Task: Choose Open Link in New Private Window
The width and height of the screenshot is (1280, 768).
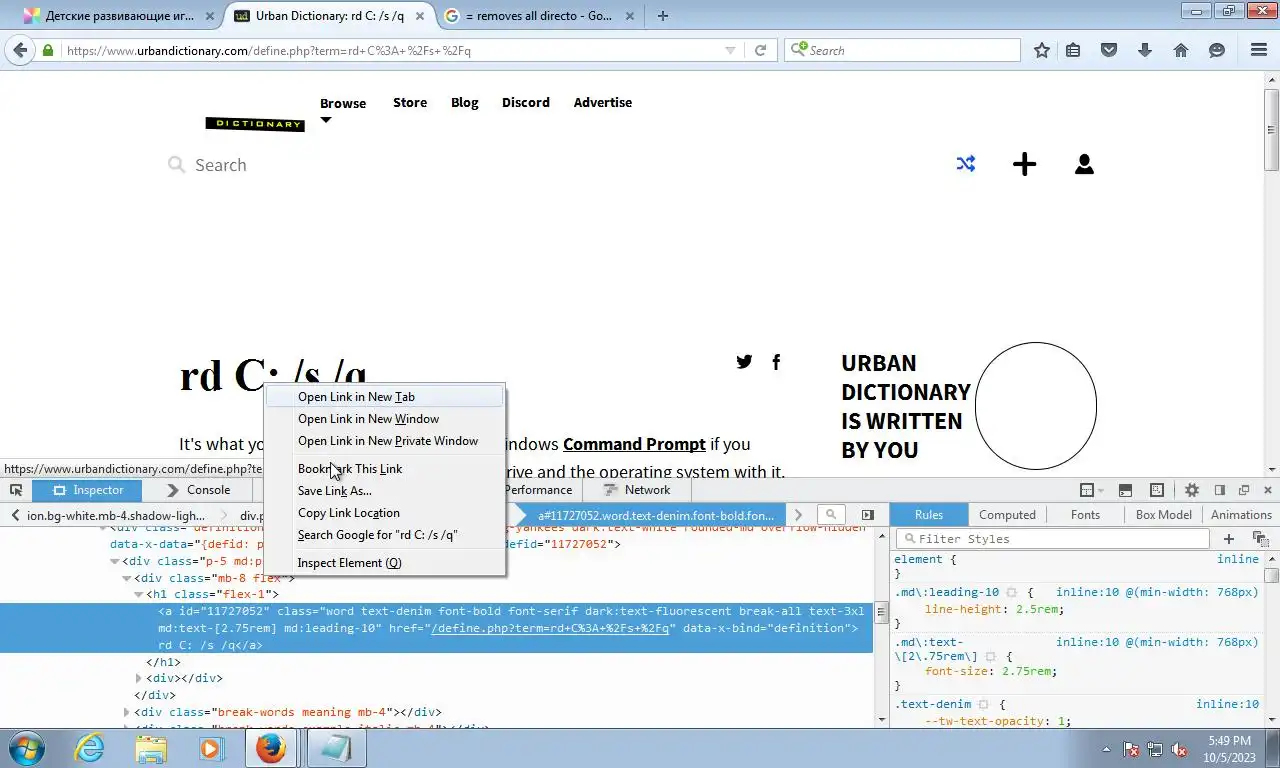Action: point(385,441)
